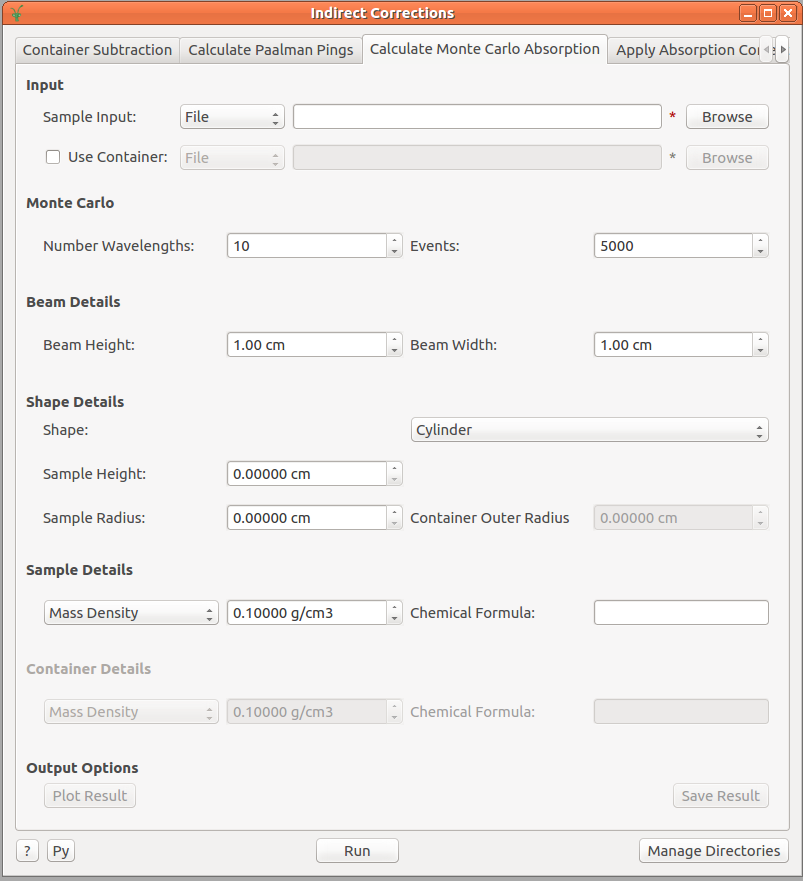Increase the Beam Height value

(x=395, y=339)
